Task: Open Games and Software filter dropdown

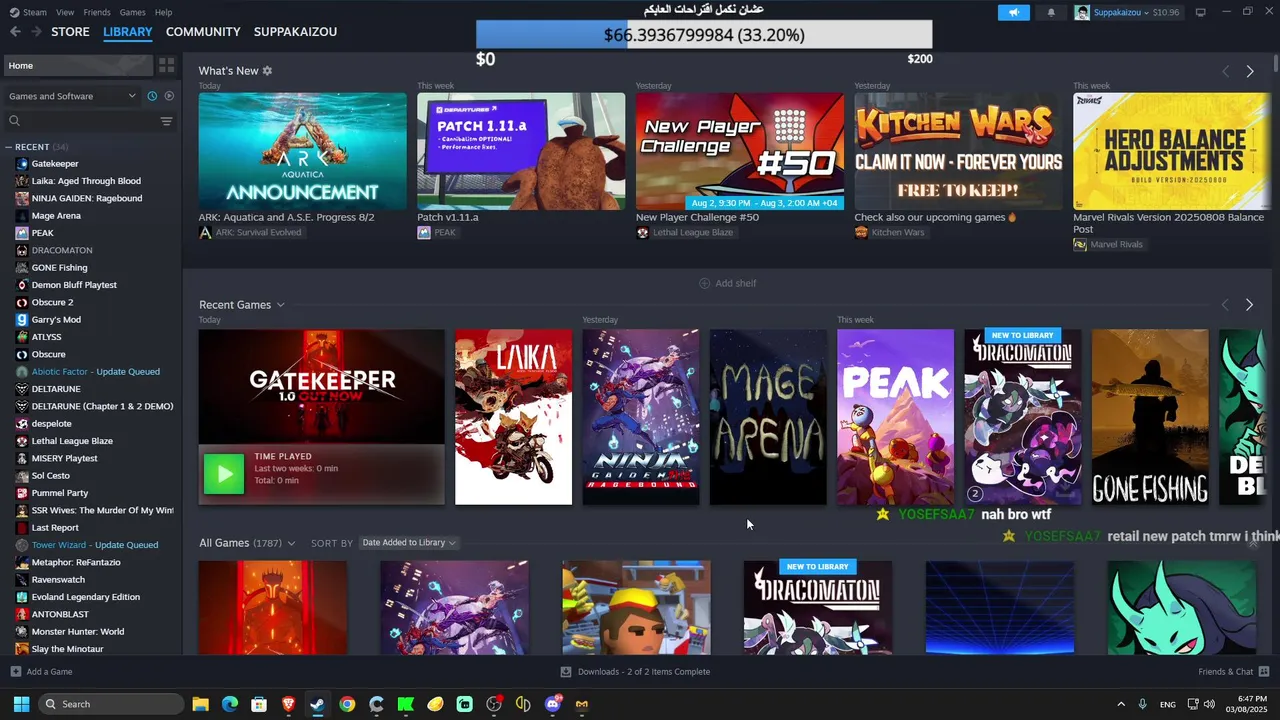Action: pos(72,96)
